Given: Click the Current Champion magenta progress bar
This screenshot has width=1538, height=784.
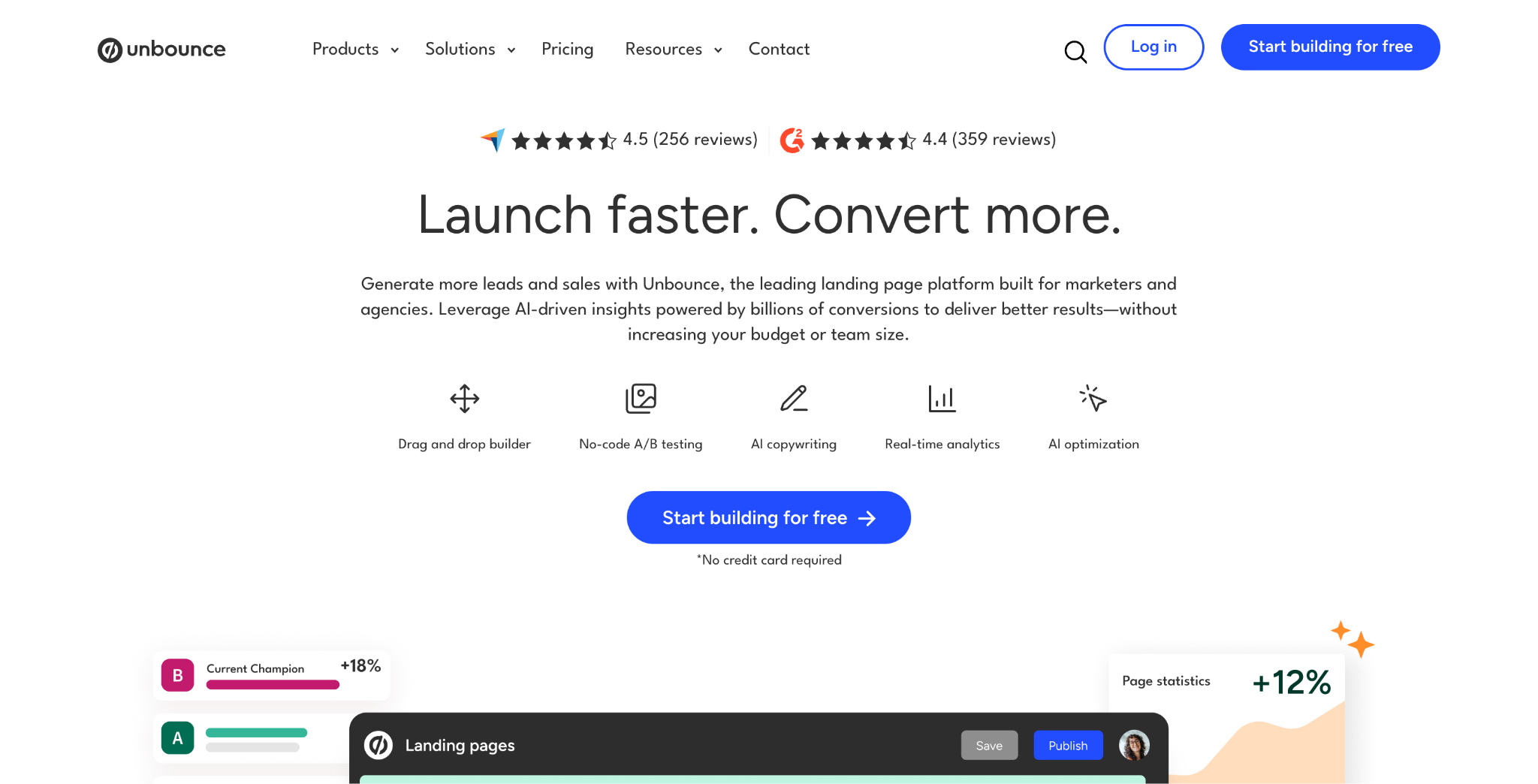Looking at the screenshot, I should [x=273, y=685].
